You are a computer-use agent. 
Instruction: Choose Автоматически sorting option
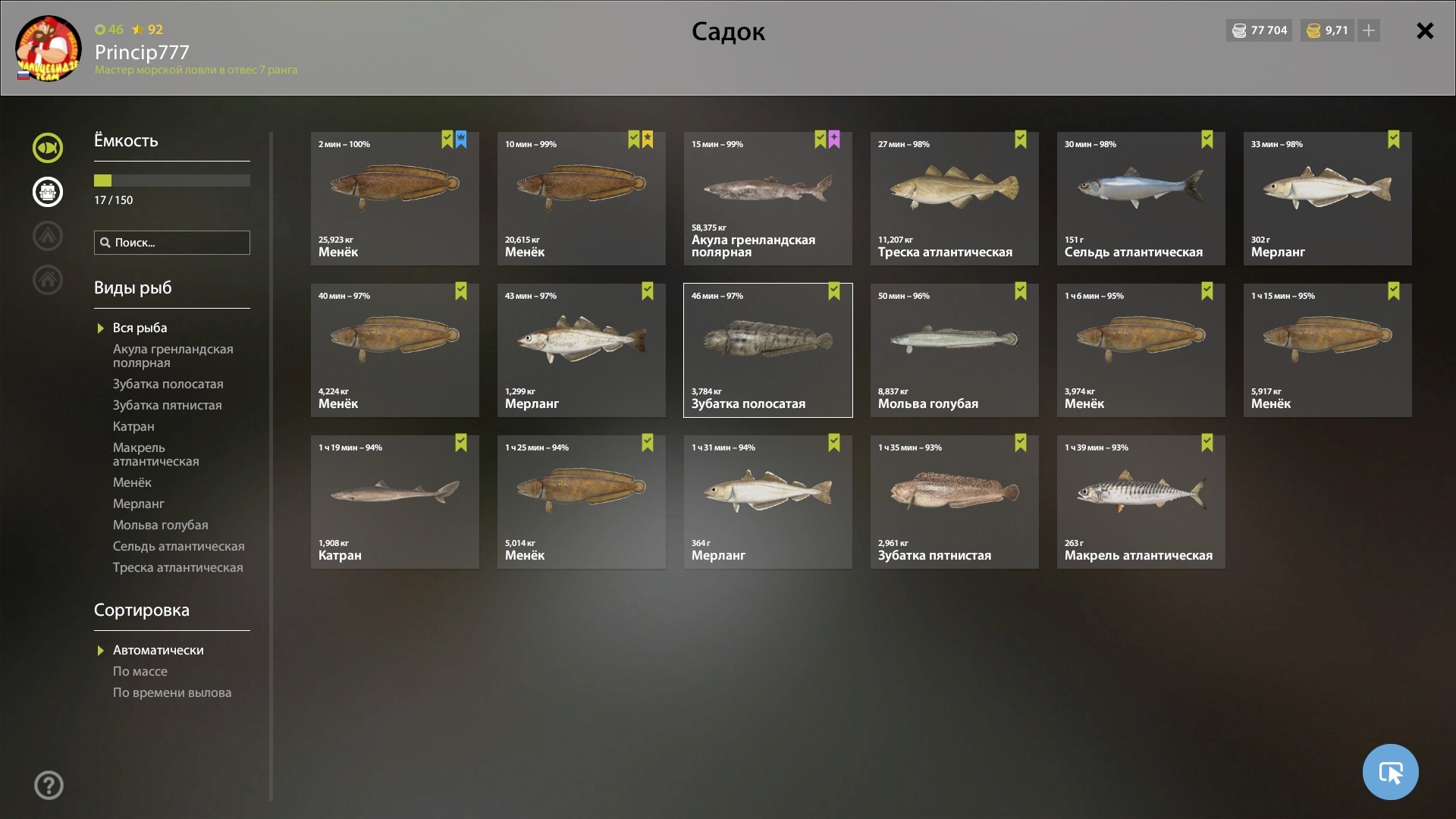tap(158, 650)
